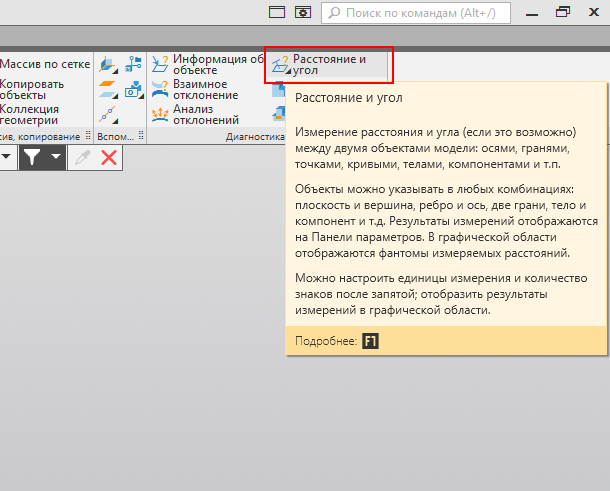Run the Анализ отклонений command
This screenshot has height=491, width=610.
click(195, 114)
